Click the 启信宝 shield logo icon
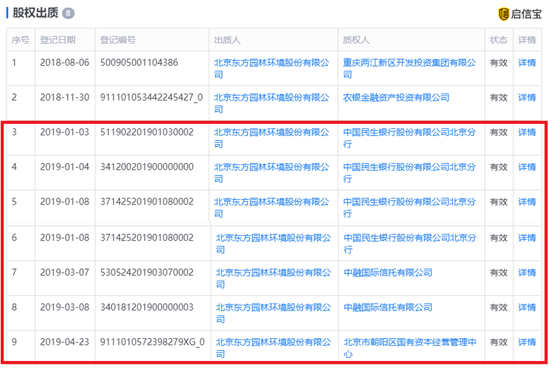 point(503,14)
